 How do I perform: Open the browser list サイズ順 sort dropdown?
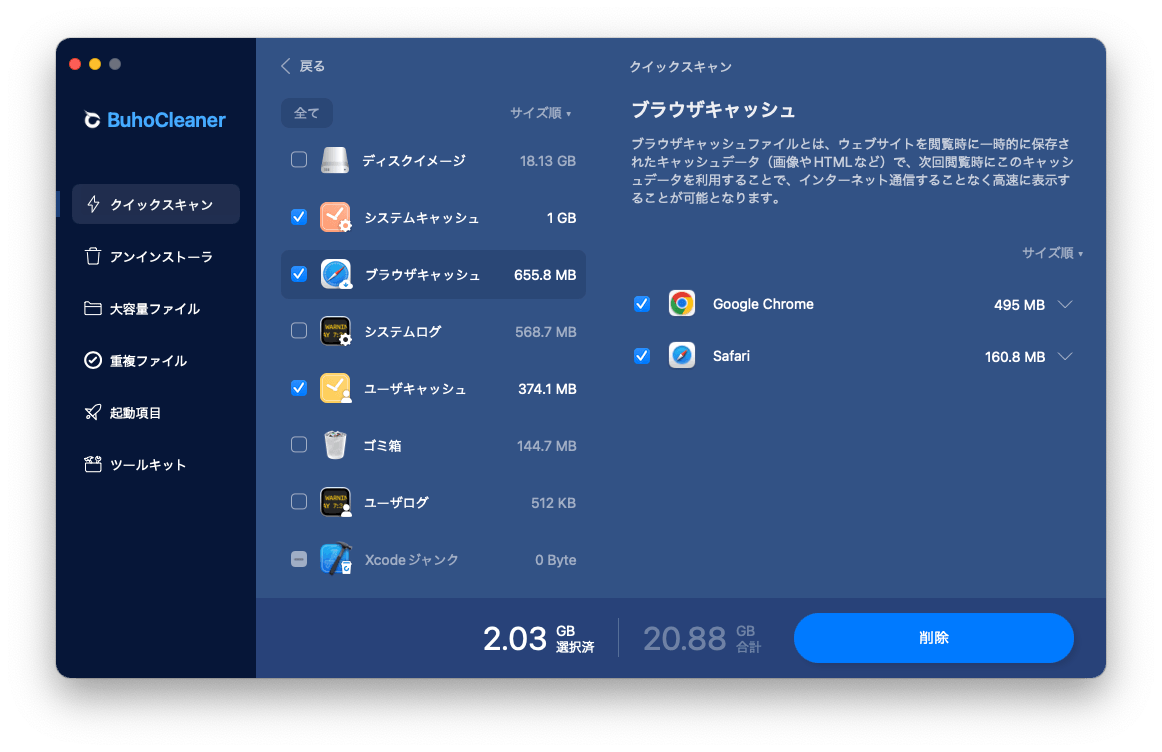coord(1052,253)
